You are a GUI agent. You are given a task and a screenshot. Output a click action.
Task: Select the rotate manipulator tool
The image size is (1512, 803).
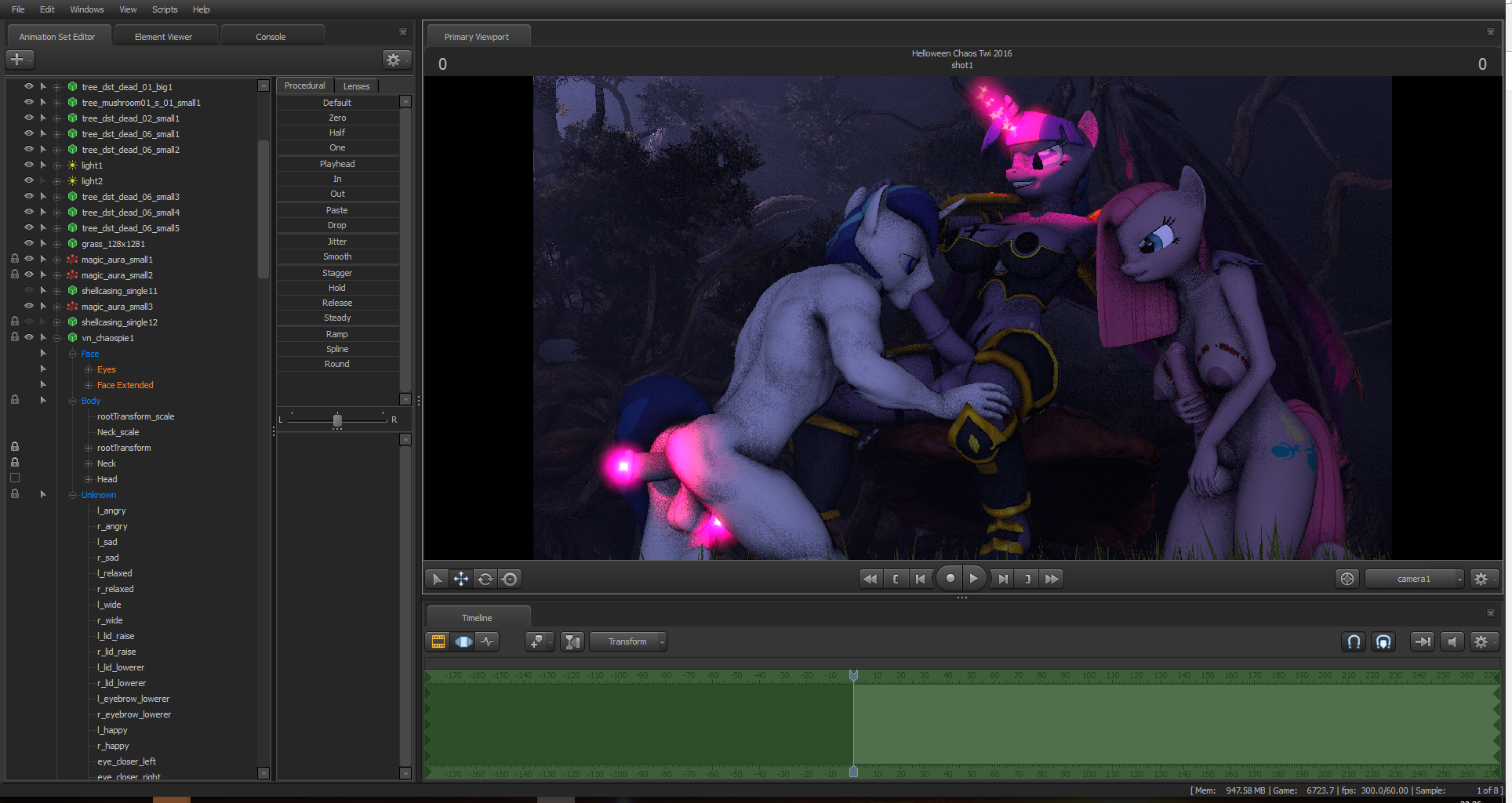click(x=485, y=579)
